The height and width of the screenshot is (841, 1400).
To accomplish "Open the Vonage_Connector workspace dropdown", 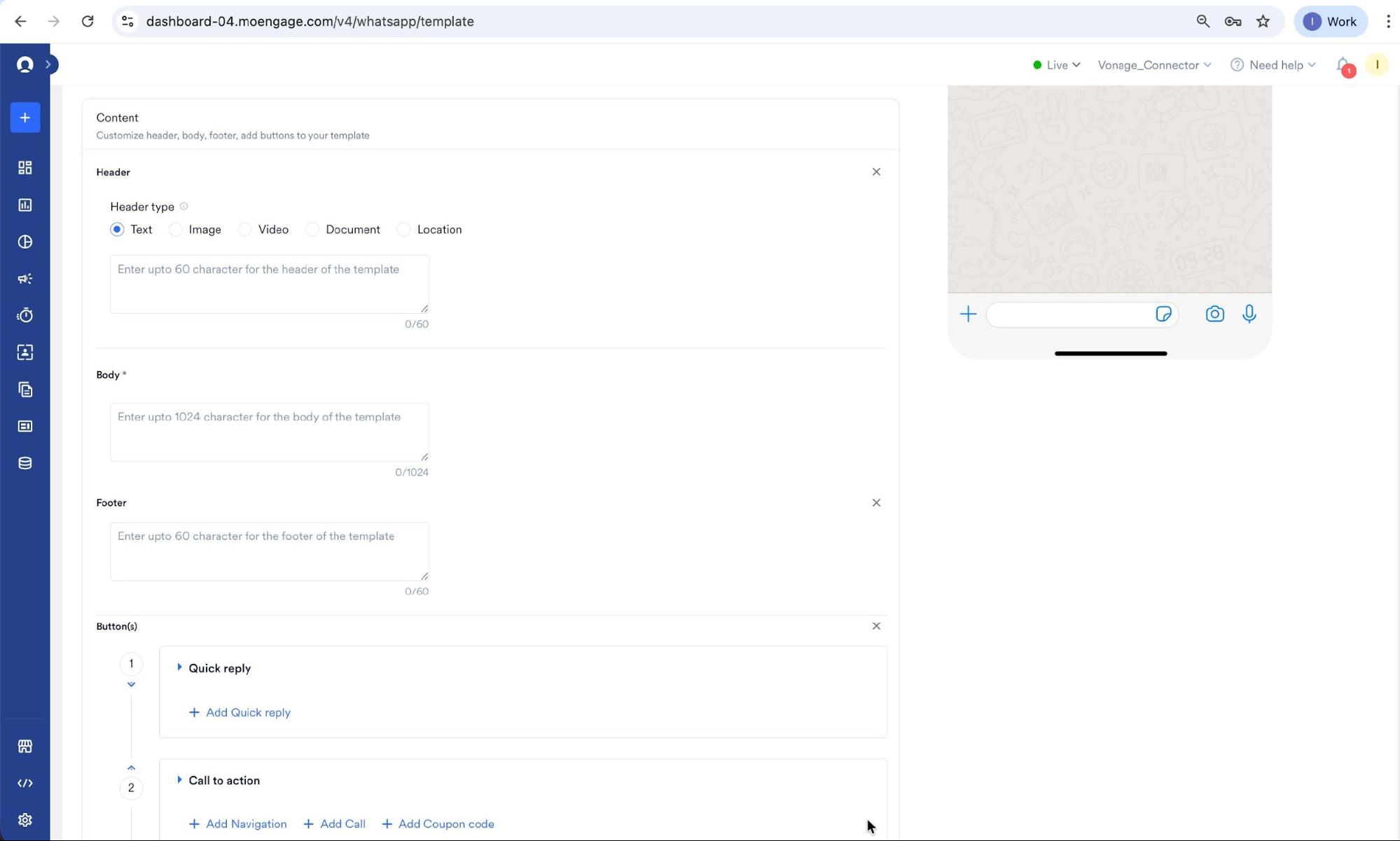I will pos(1154,65).
